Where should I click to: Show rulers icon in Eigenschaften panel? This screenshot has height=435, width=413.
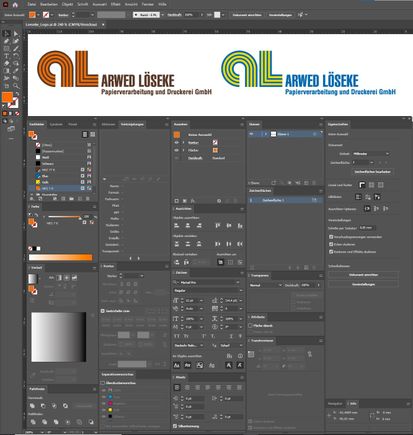click(362, 185)
